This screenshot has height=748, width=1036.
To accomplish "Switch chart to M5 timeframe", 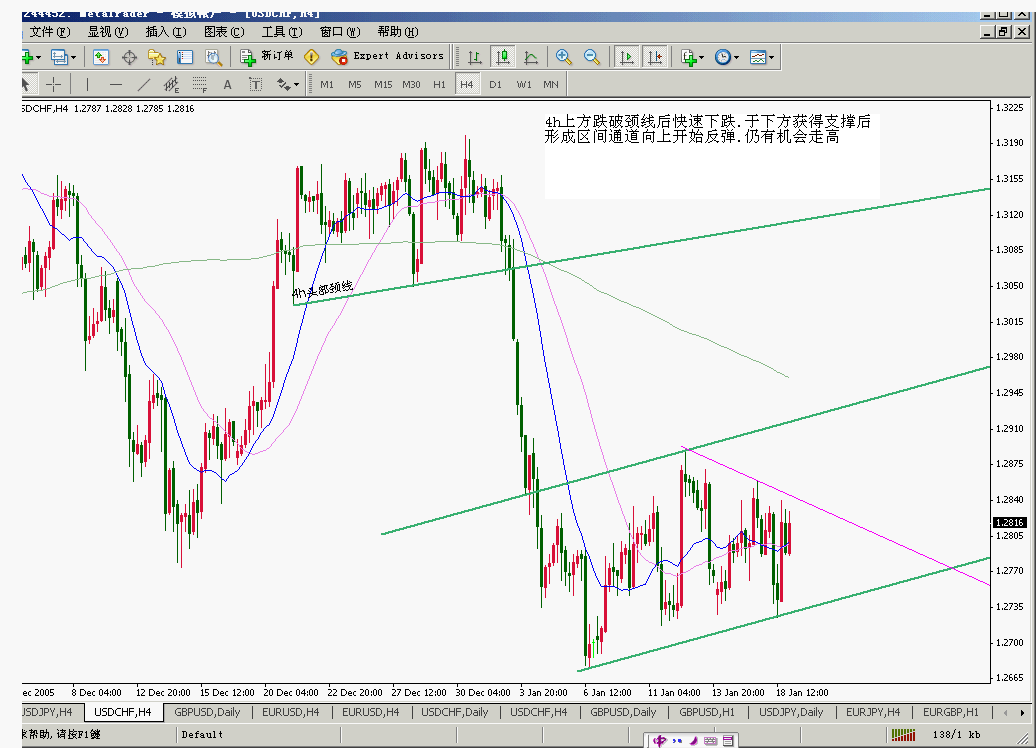I will pos(355,85).
